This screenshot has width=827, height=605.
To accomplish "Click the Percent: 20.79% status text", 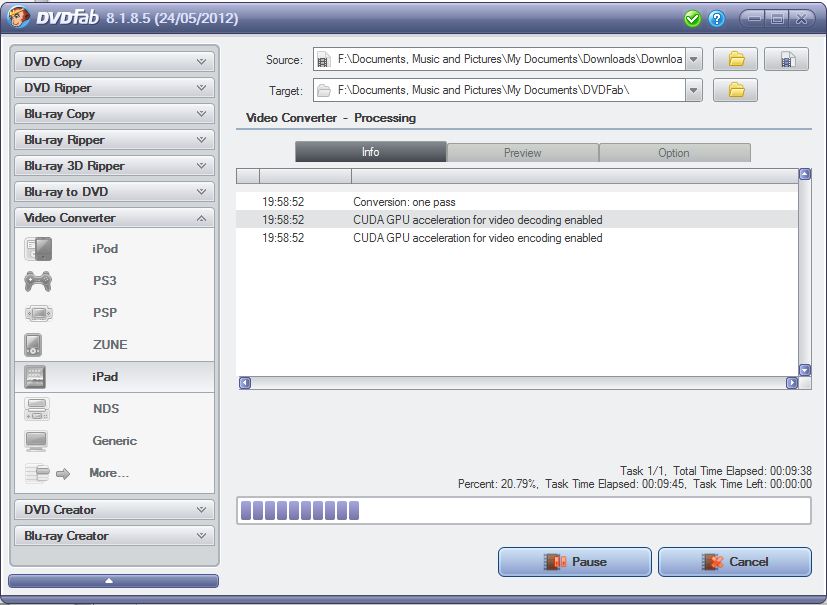I will coord(497,484).
